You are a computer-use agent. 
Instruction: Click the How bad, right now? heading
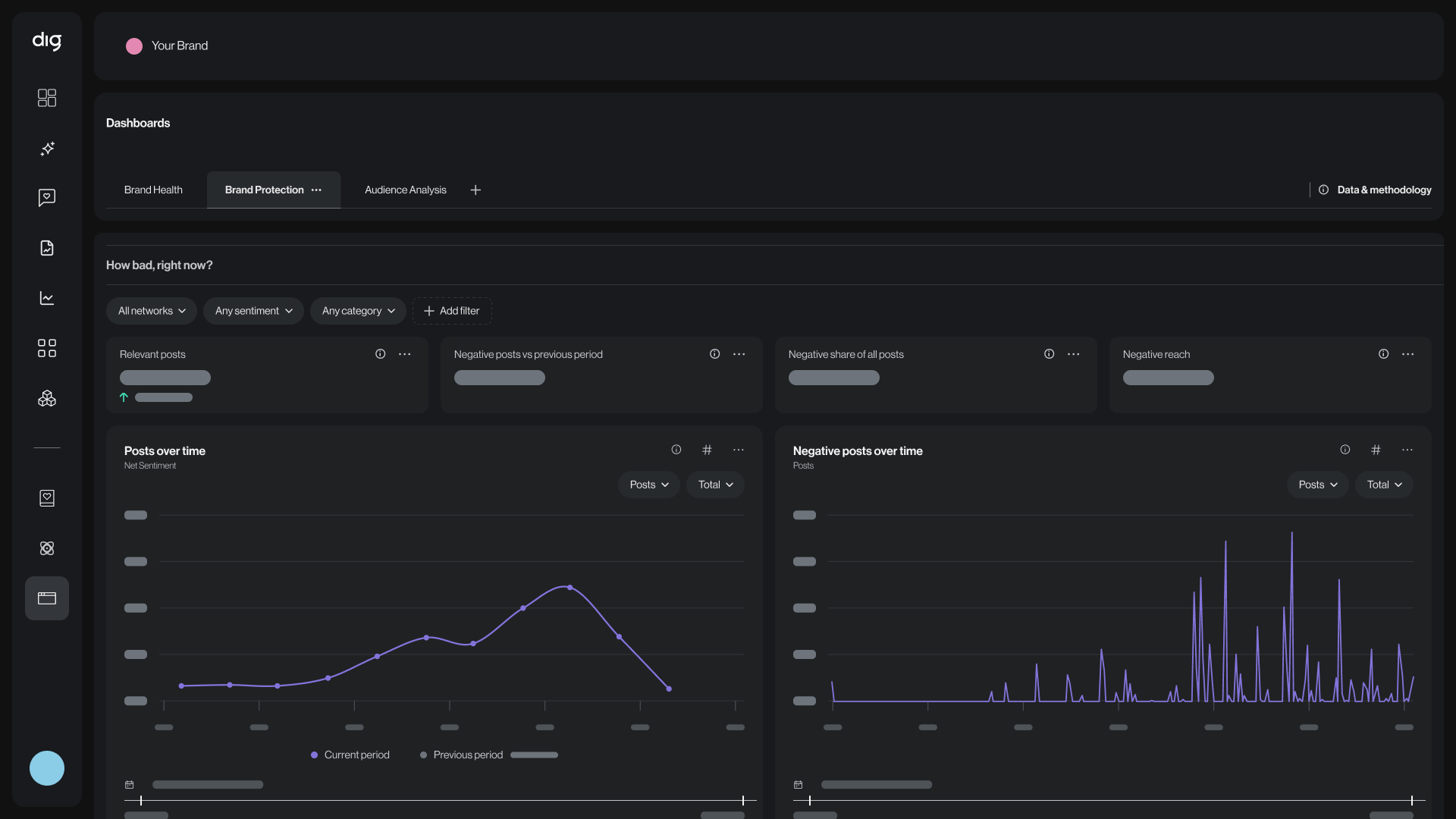tap(159, 265)
